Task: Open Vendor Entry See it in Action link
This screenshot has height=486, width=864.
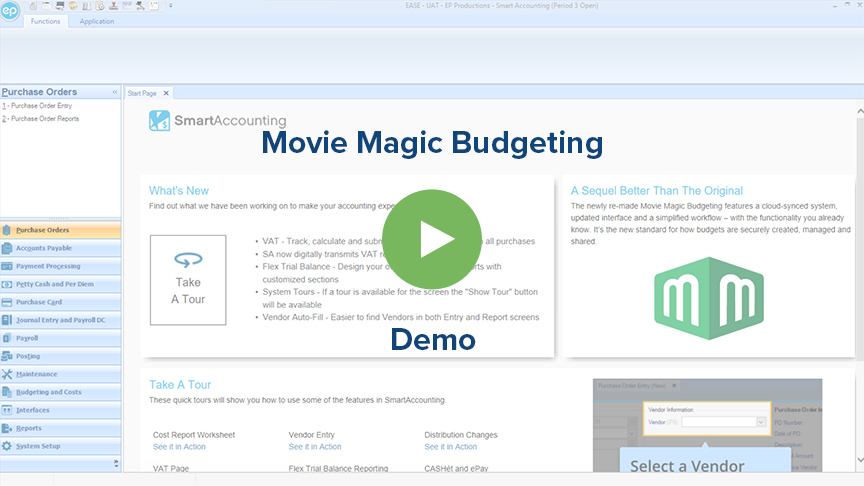Action: click(315, 447)
